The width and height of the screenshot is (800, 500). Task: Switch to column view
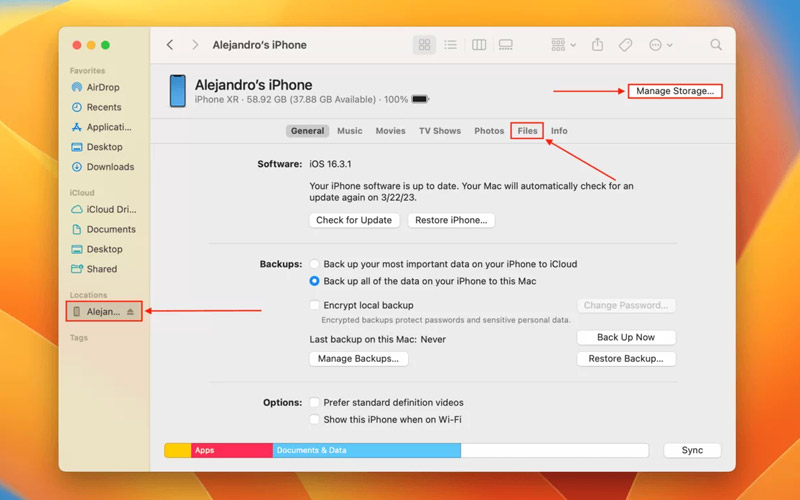(479, 45)
